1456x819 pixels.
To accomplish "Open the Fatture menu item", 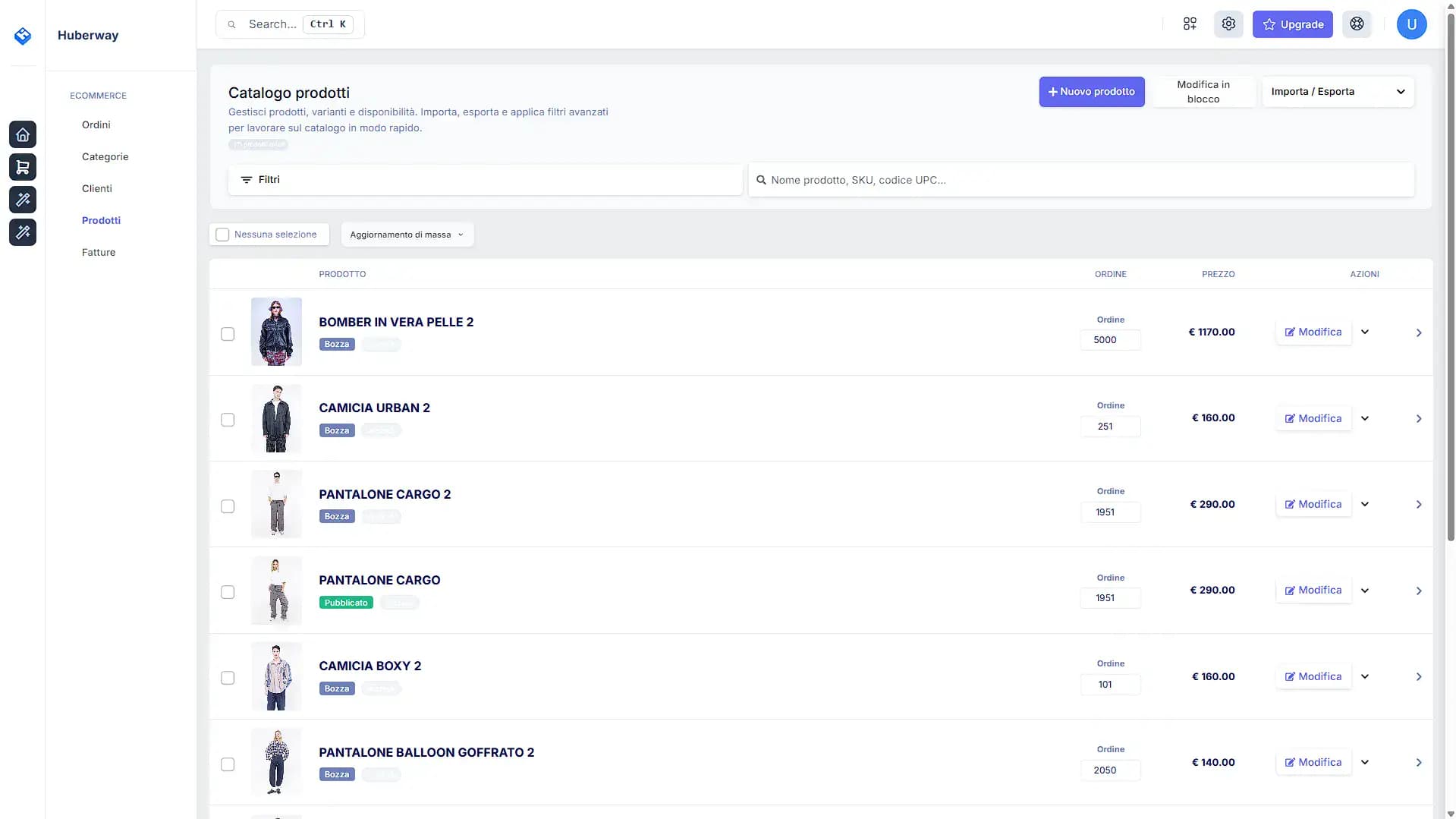I will [99, 252].
